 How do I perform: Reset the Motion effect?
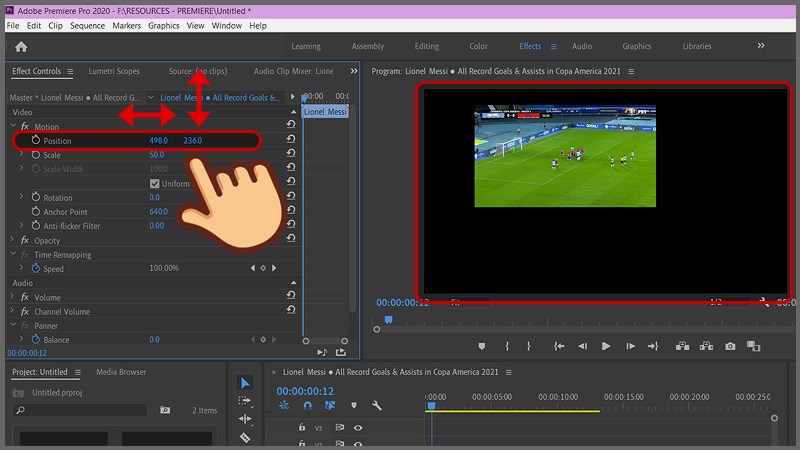pyautogui.click(x=291, y=124)
